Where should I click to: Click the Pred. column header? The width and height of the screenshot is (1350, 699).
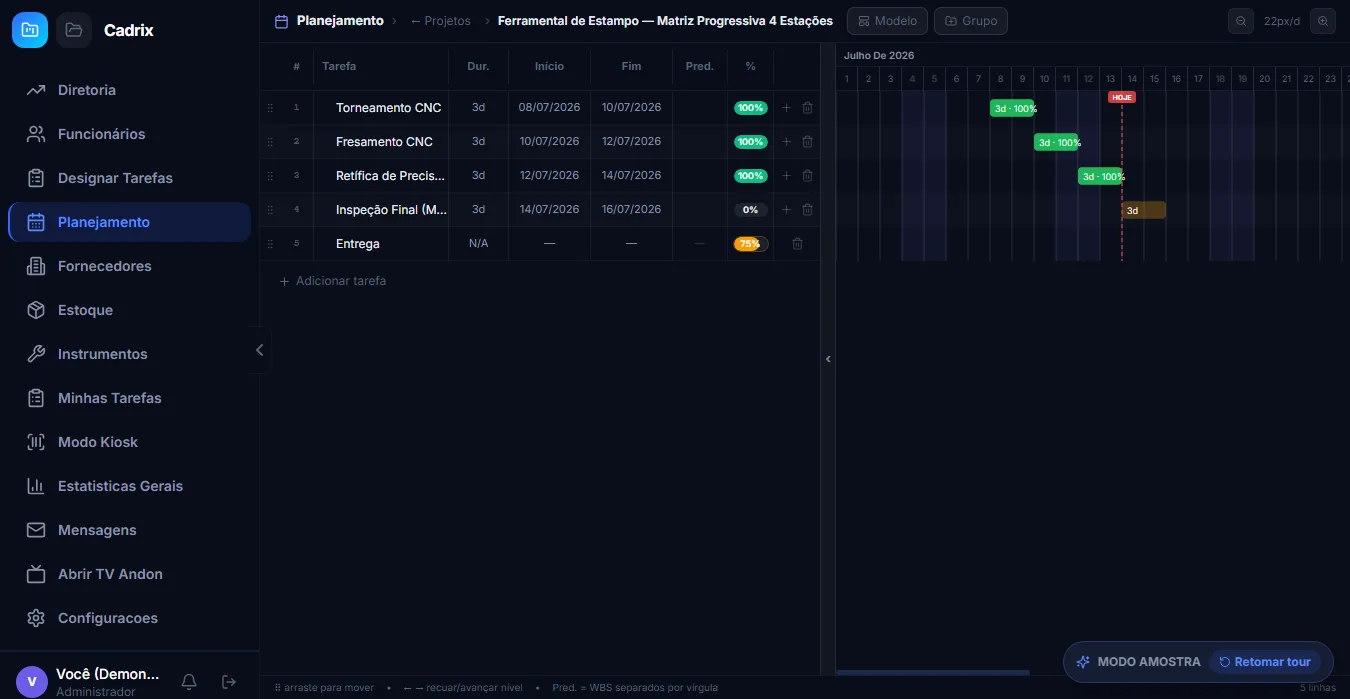700,66
